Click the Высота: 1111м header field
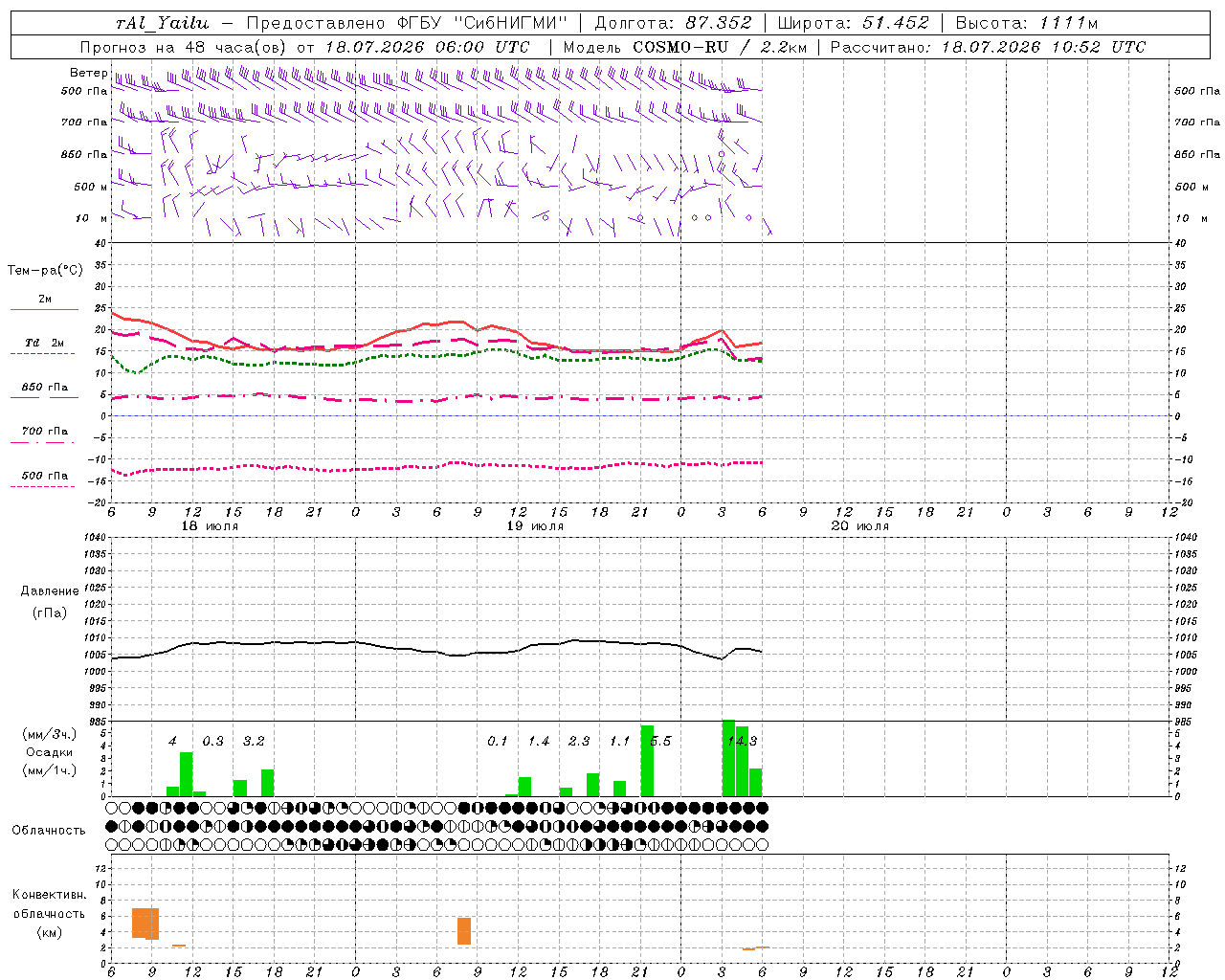Viewport: 1225px width, 980px height. click(x=1026, y=23)
